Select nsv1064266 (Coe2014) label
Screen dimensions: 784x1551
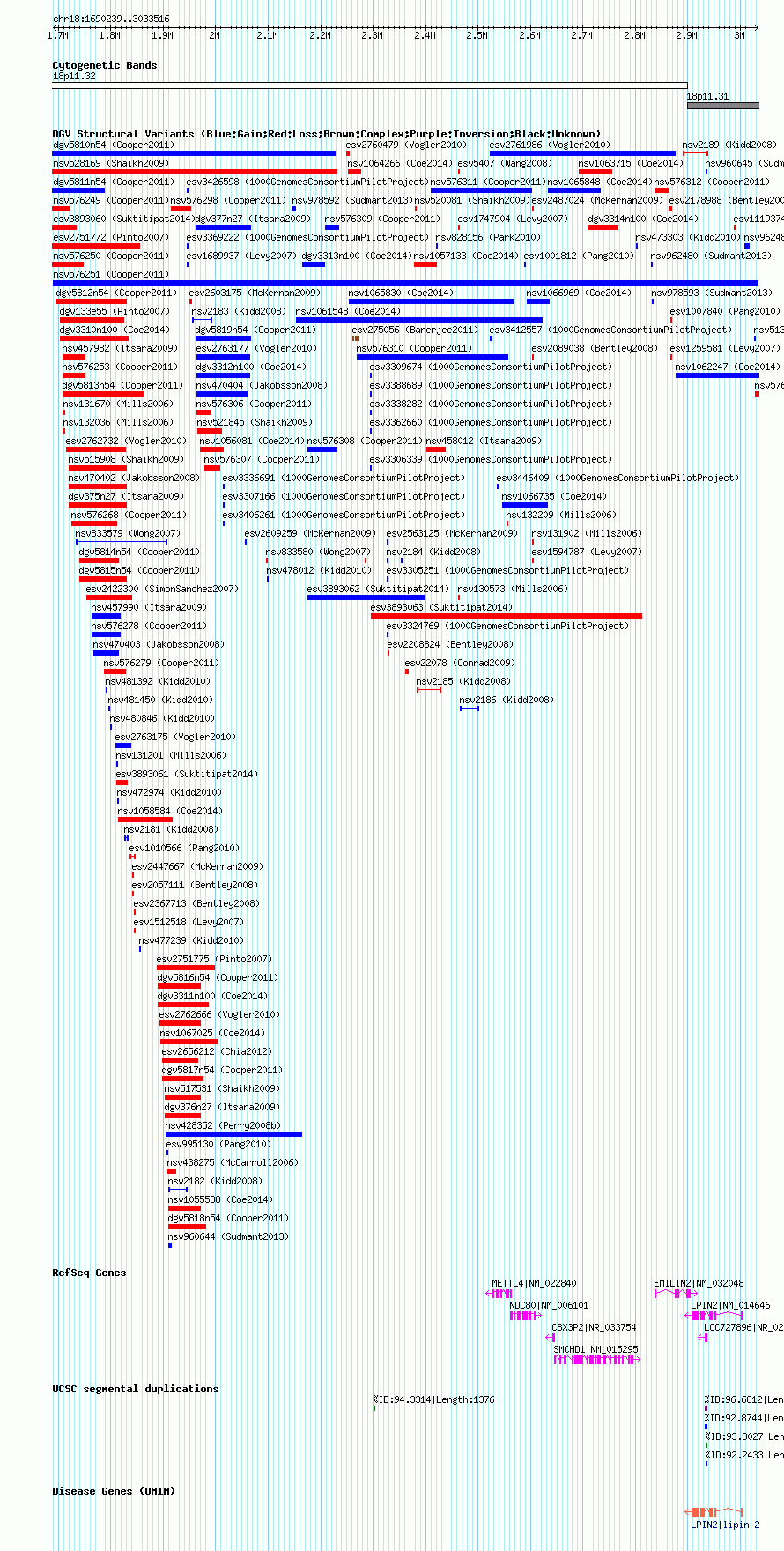click(400, 163)
